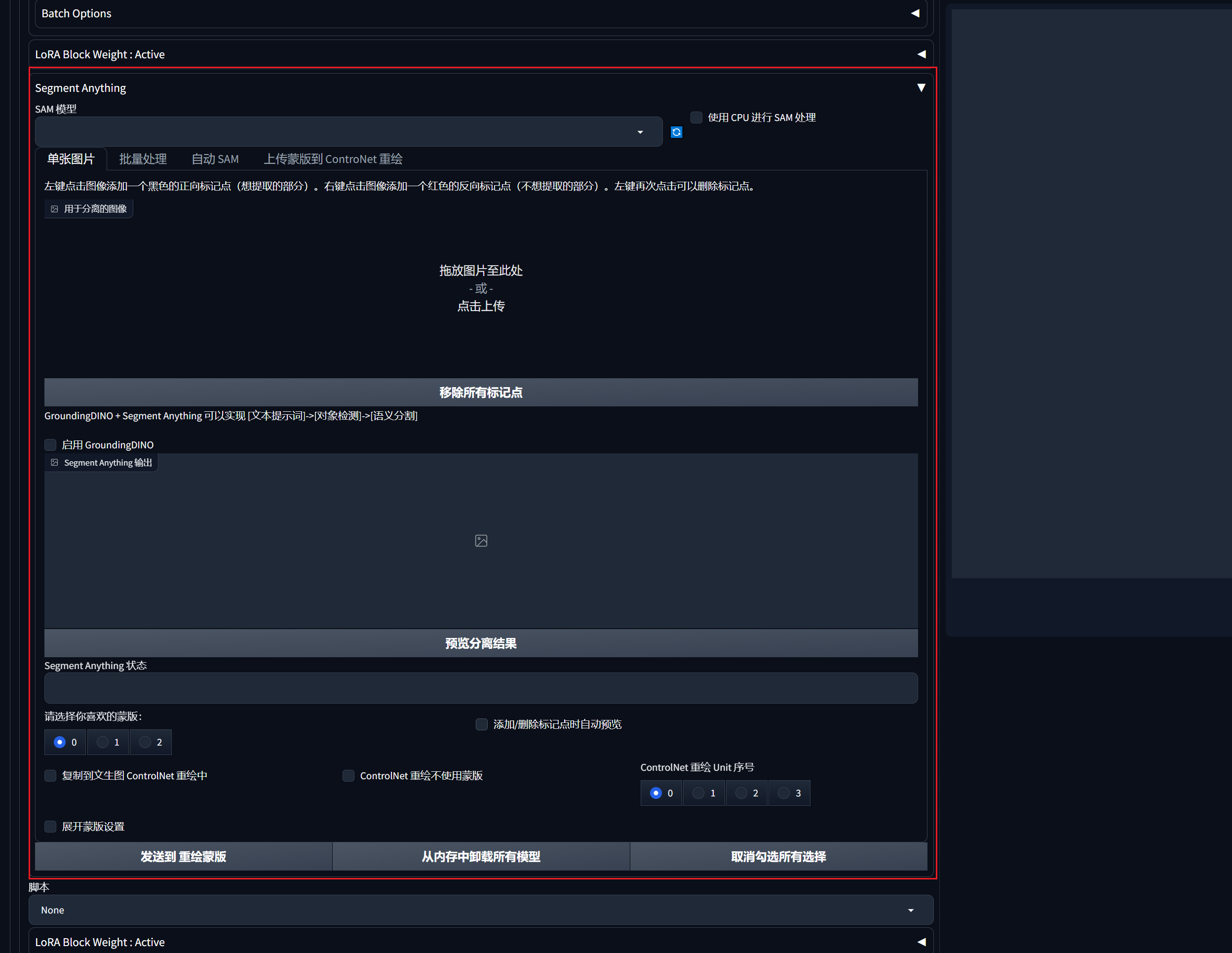Toggle the 展开蒙版设置 checkbox
1232x953 pixels.
click(x=50, y=827)
